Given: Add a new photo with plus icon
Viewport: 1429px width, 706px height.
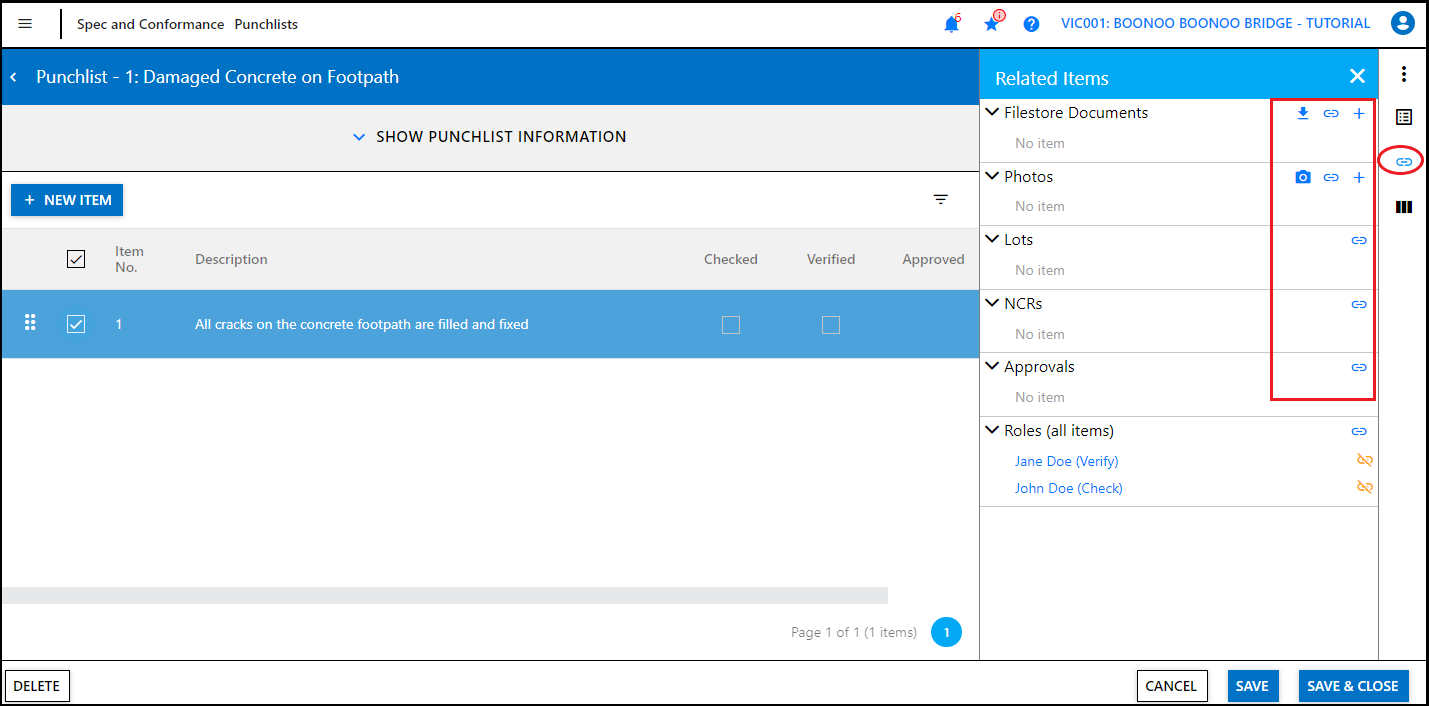Looking at the screenshot, I should (x=1359, y=177).
